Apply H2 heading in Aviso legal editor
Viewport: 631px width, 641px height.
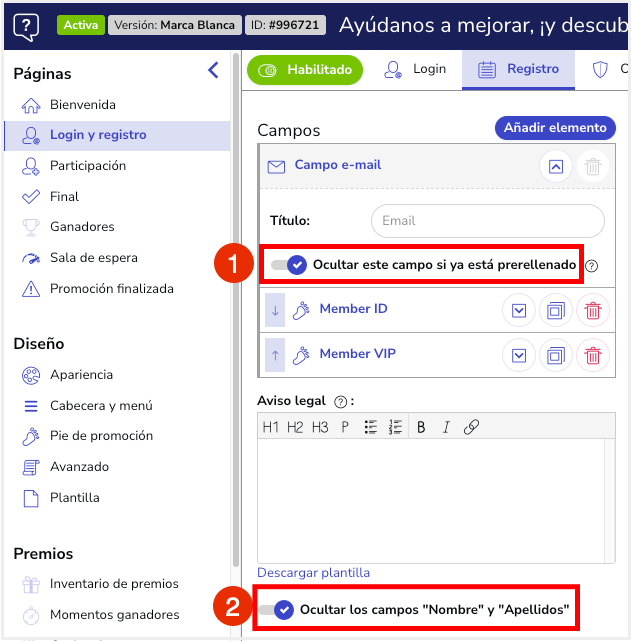295,427
